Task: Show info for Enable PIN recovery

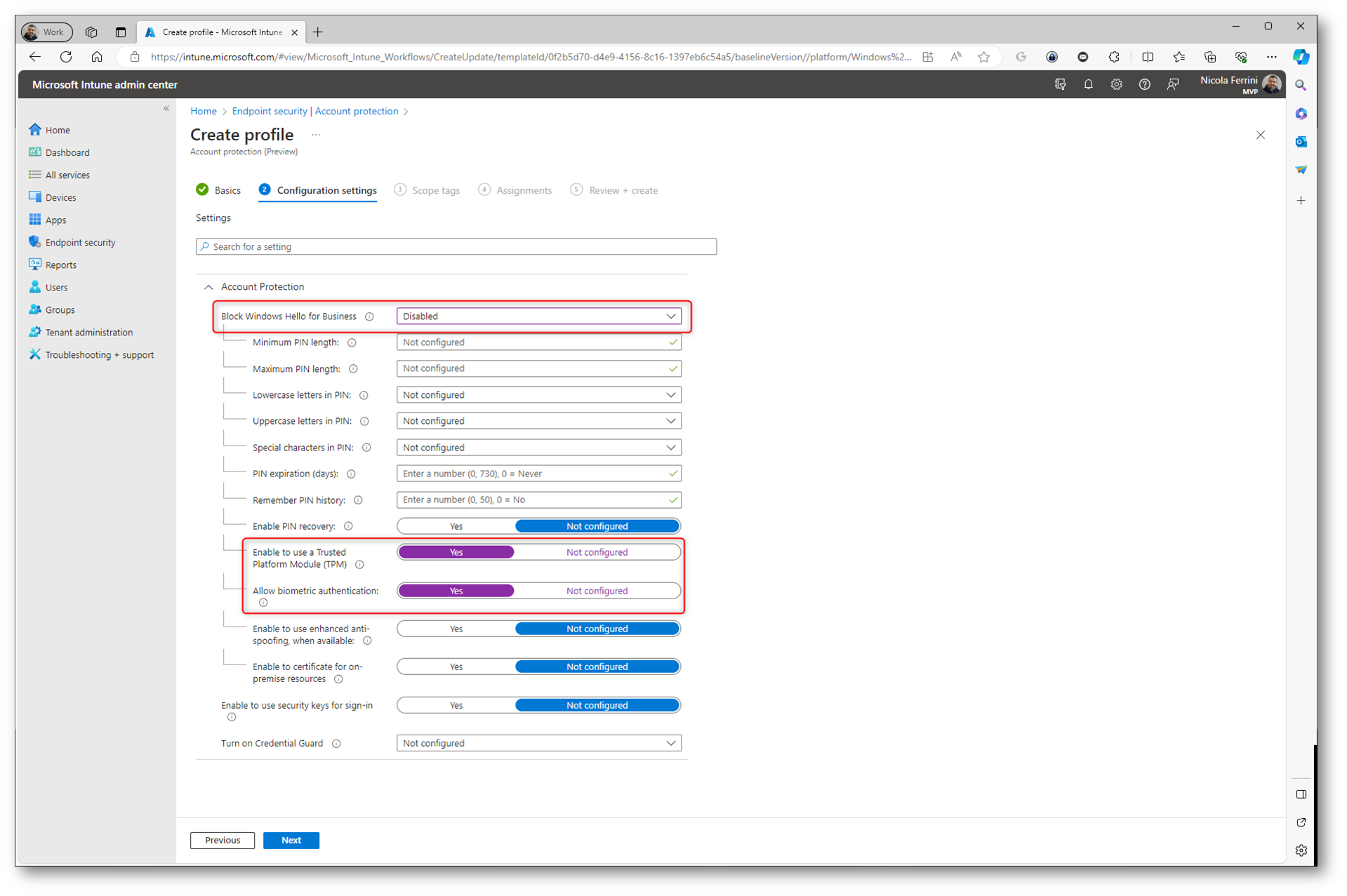Action: (x=348, y=526)
